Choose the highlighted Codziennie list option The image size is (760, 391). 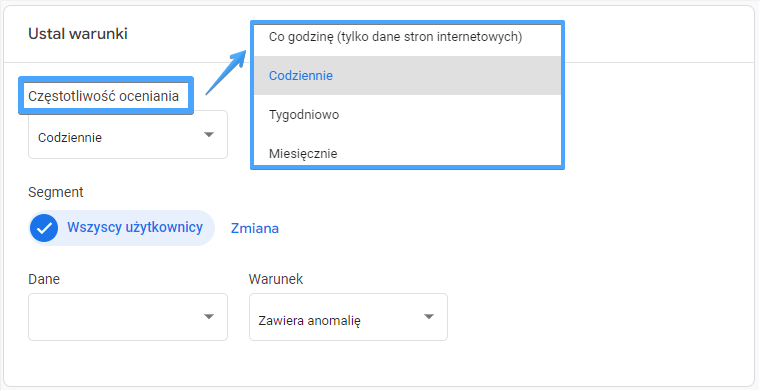click(x=407, y=76)
